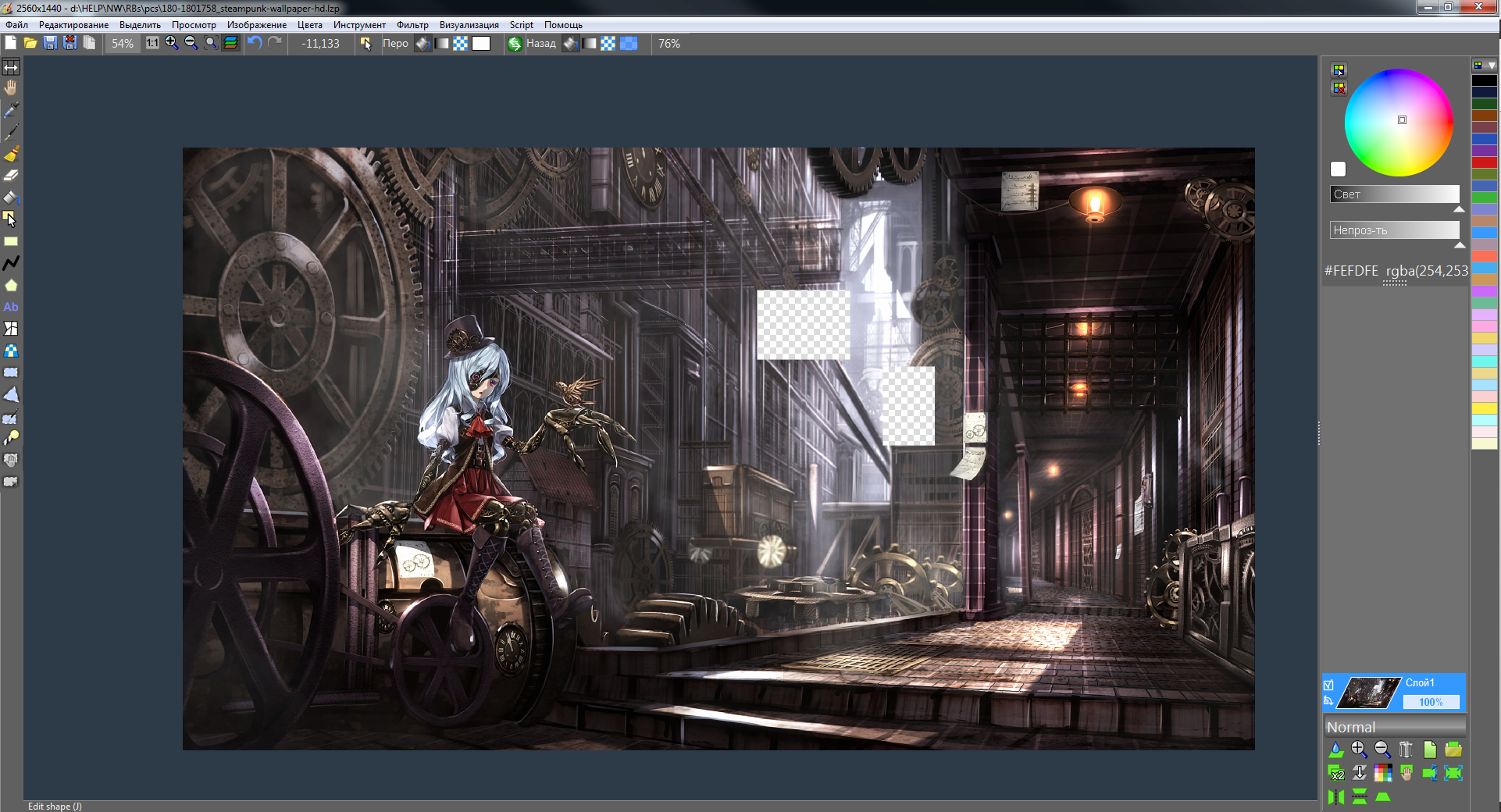Select the Слой1 layer thumbnail
This screenshot has width=1501, height=812.
pos(1370,693)
